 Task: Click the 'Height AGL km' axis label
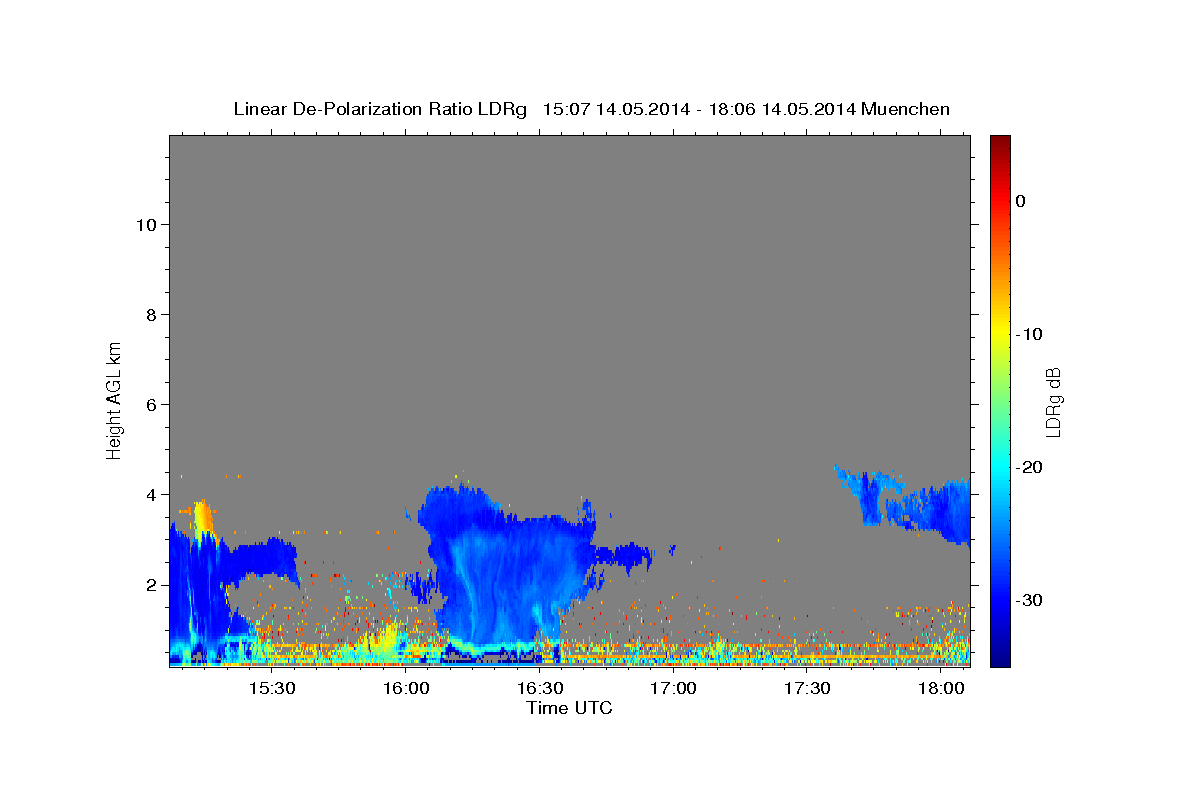pos(114,400)
